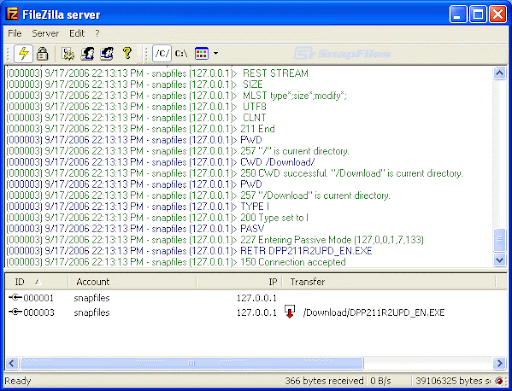The image size is (512, 391).
Task: Click the log line 'PASV'
Action: click(135, 229)
